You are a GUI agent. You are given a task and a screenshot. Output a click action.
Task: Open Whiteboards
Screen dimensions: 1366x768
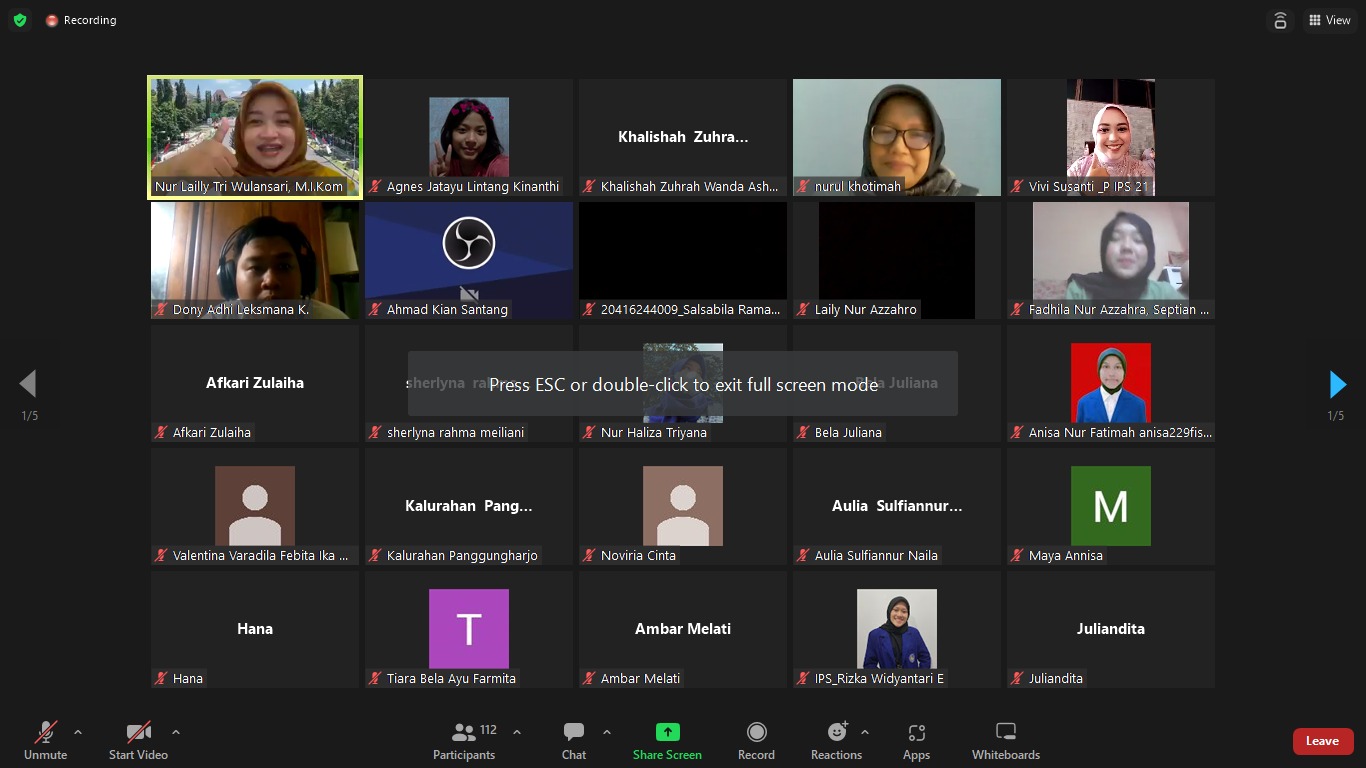(x=1006, y=741)
